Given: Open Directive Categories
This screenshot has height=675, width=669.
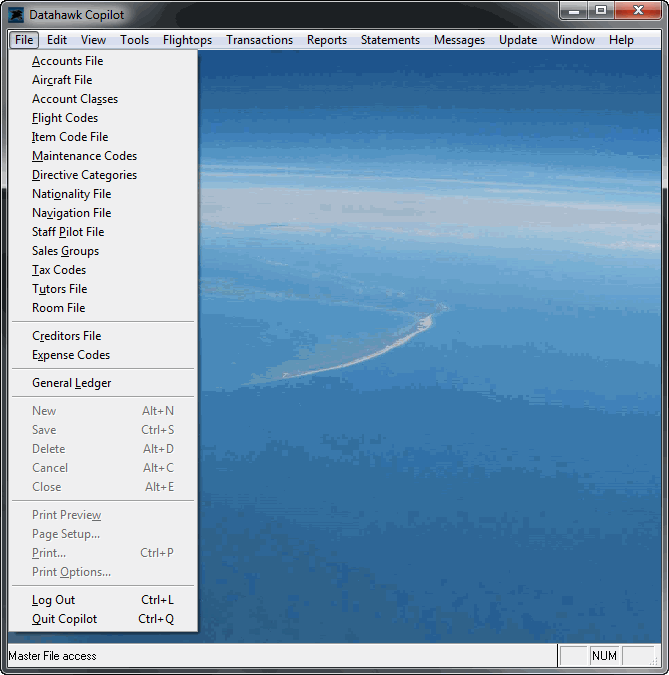Looking at the screenshot, I should tap(103, 175).
